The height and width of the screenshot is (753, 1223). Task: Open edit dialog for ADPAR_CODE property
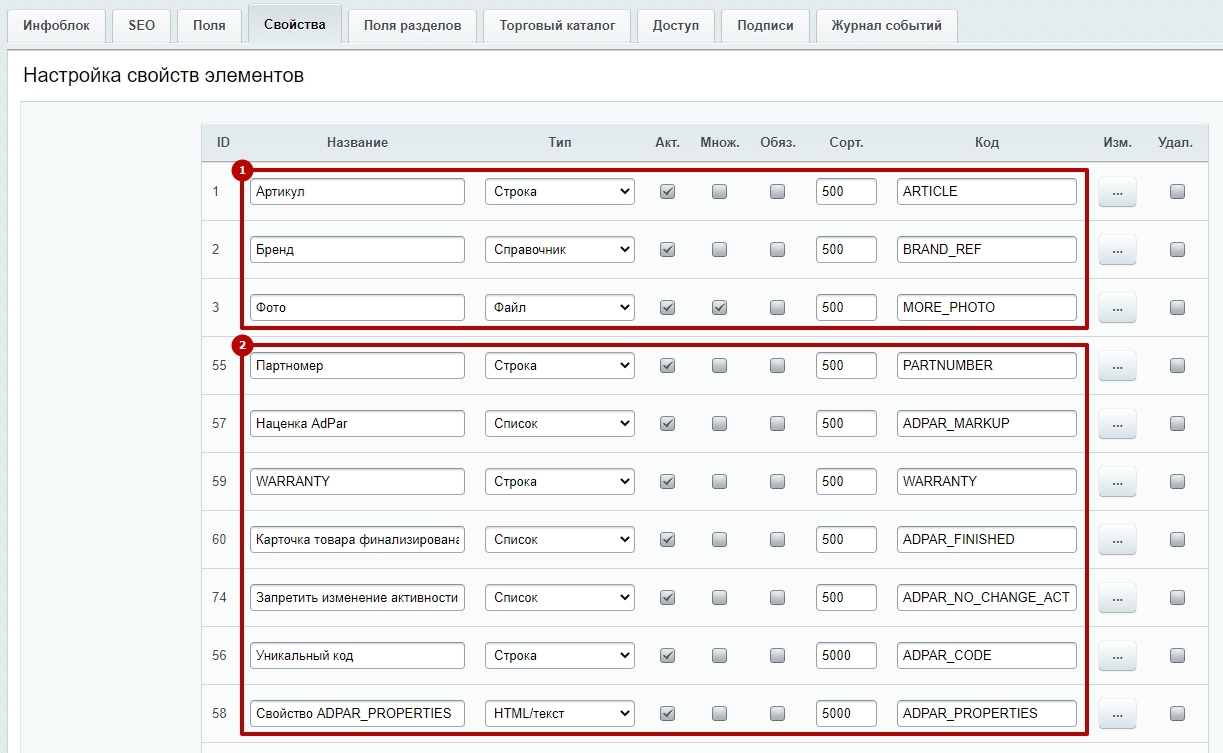point(1117,656)
